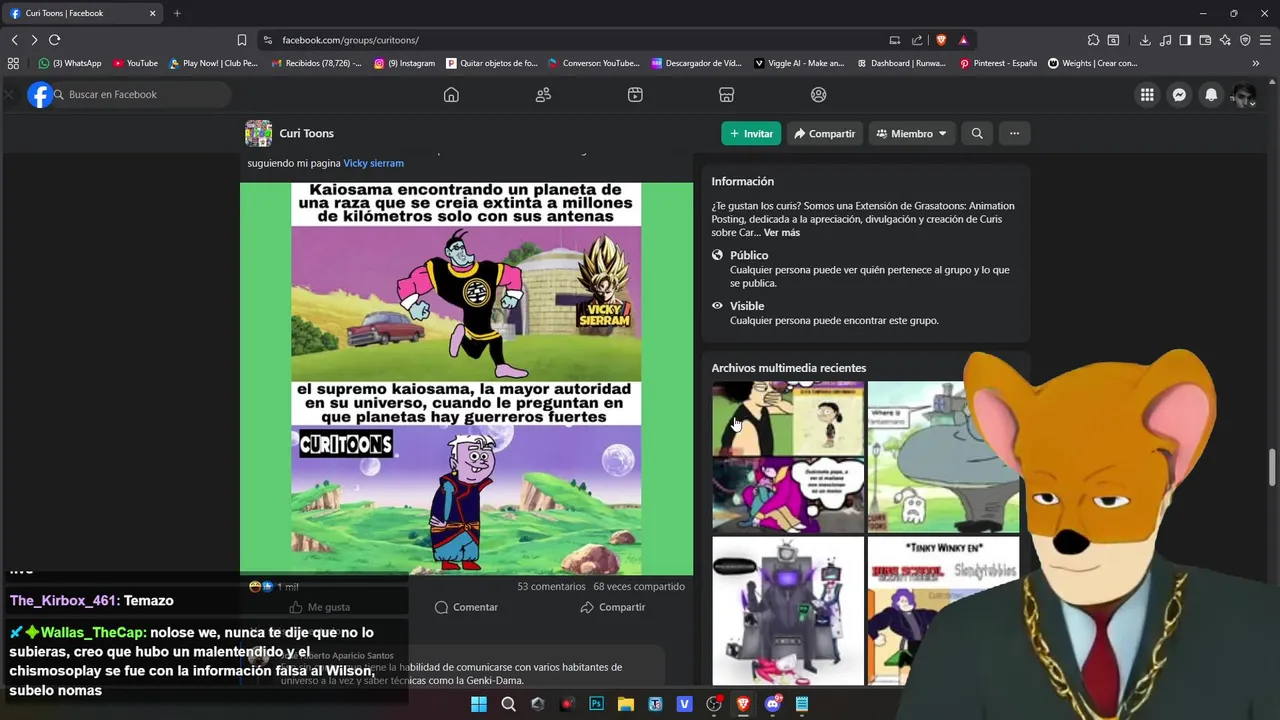Open Discord from the taskbar
1280x720 pixels.
tap(772, 704)
